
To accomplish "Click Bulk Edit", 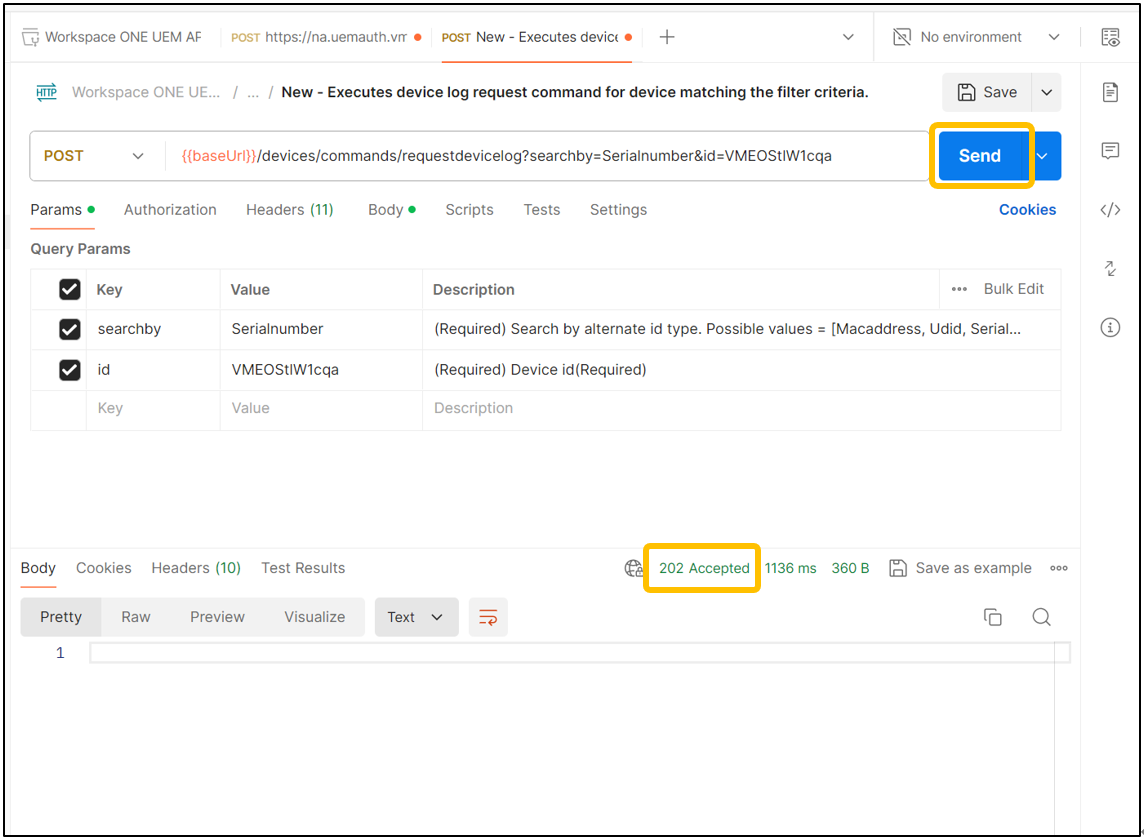I will click(x=1013, y=289).
